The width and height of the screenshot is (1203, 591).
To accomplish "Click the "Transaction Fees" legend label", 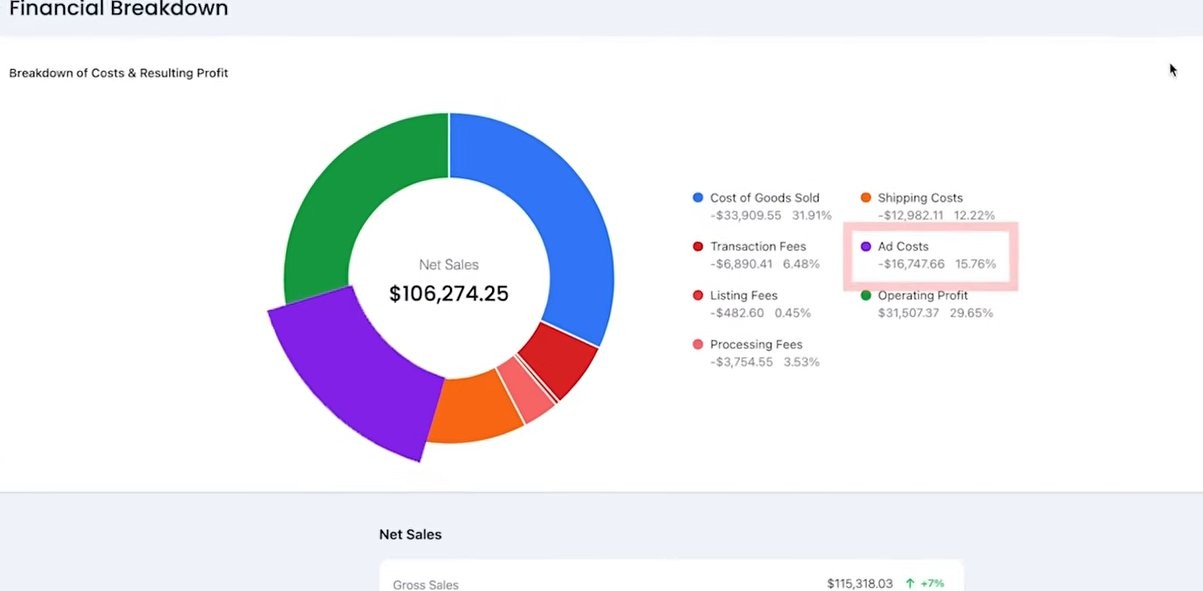I will click(x=758, y=246).
